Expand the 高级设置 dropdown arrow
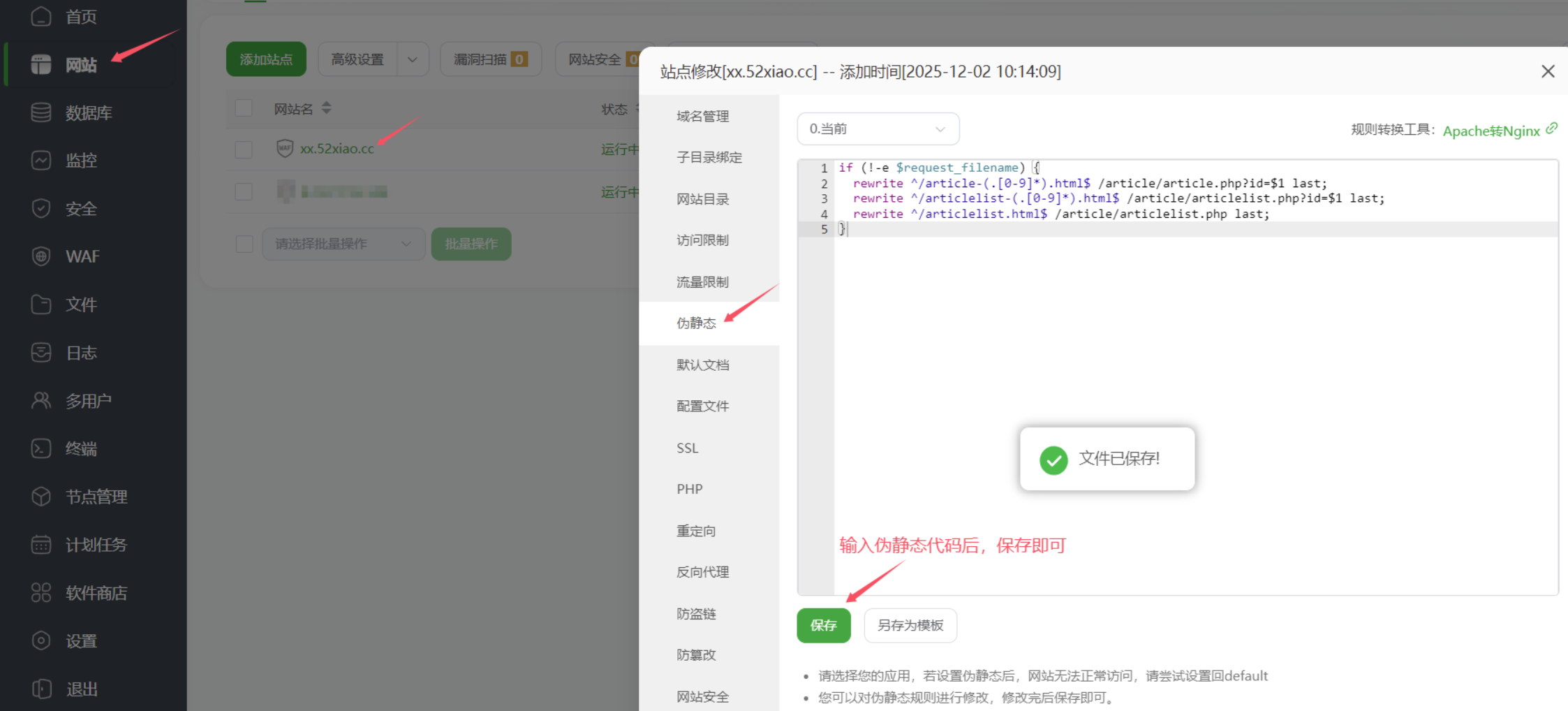This screenshot has height=711, width=1568. click(x=413, y=59)
